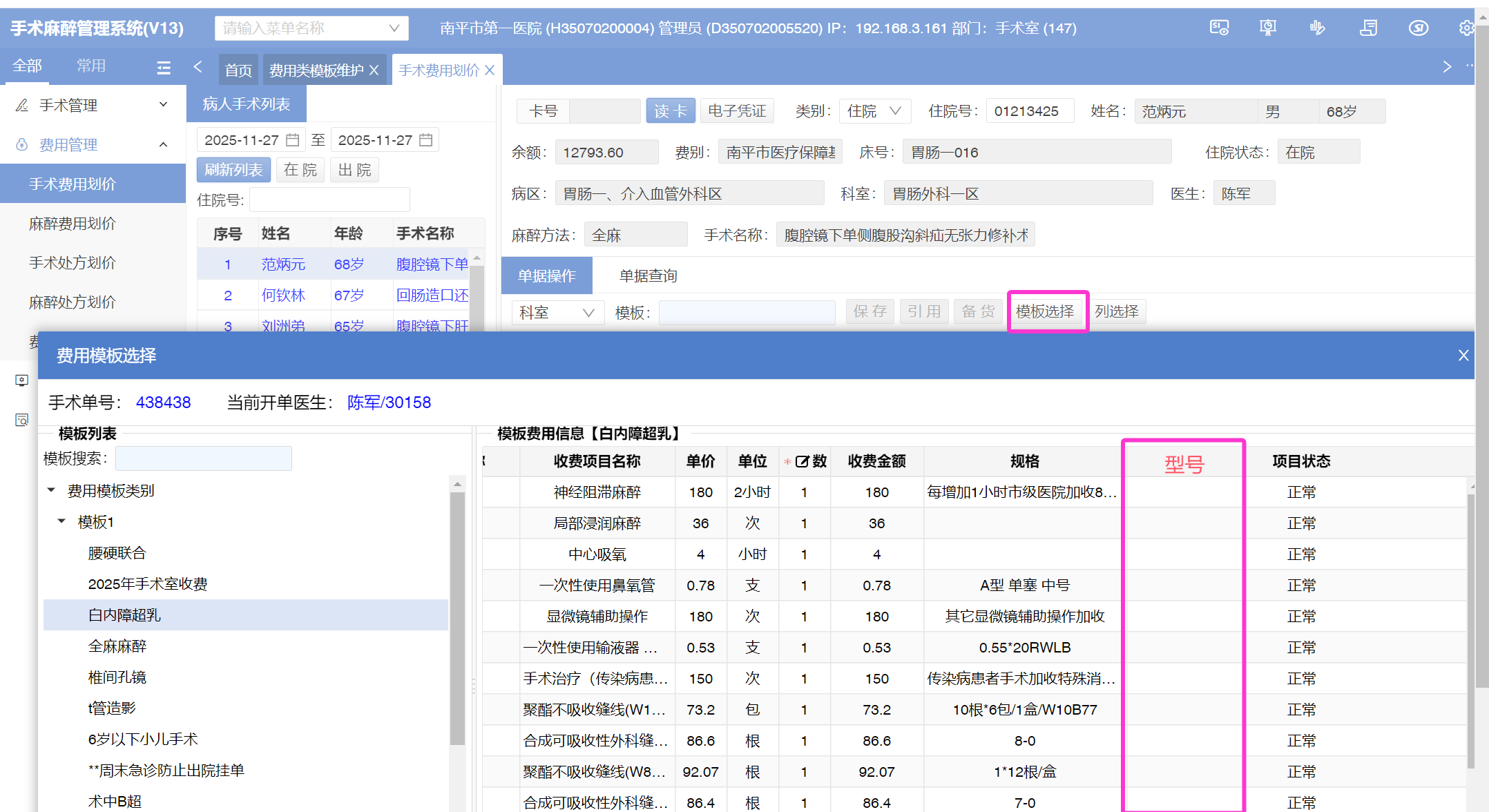Viewport: 1489px width, 812px height.
Task: Select the 全麻麻醉 template
Action: (x=117, y=646)
